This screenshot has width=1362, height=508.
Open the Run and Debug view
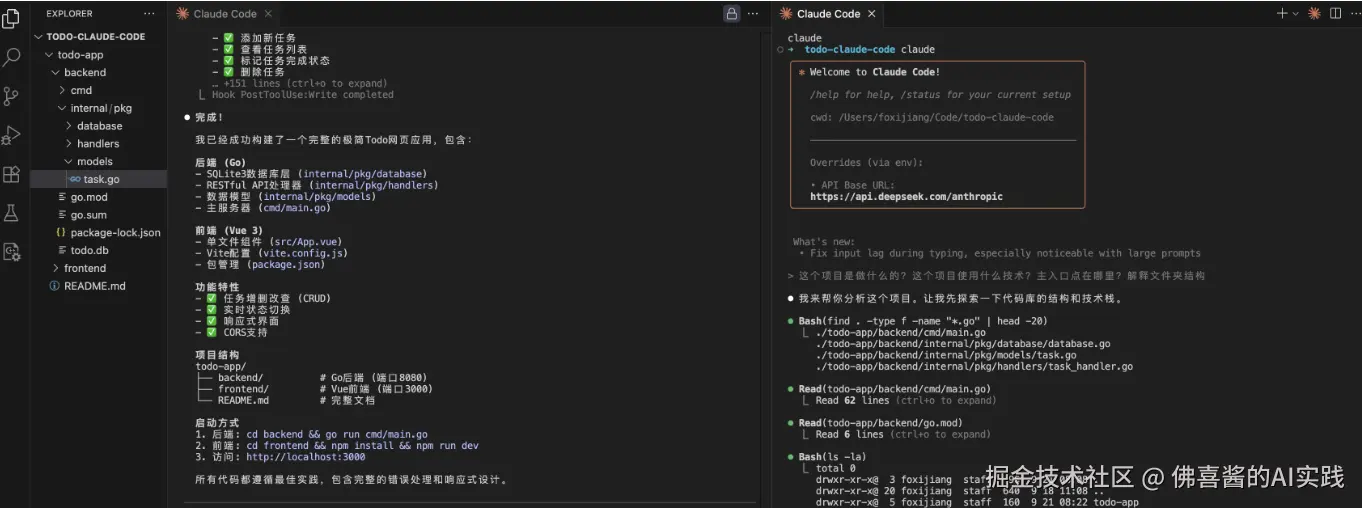[x=12, y=135]
